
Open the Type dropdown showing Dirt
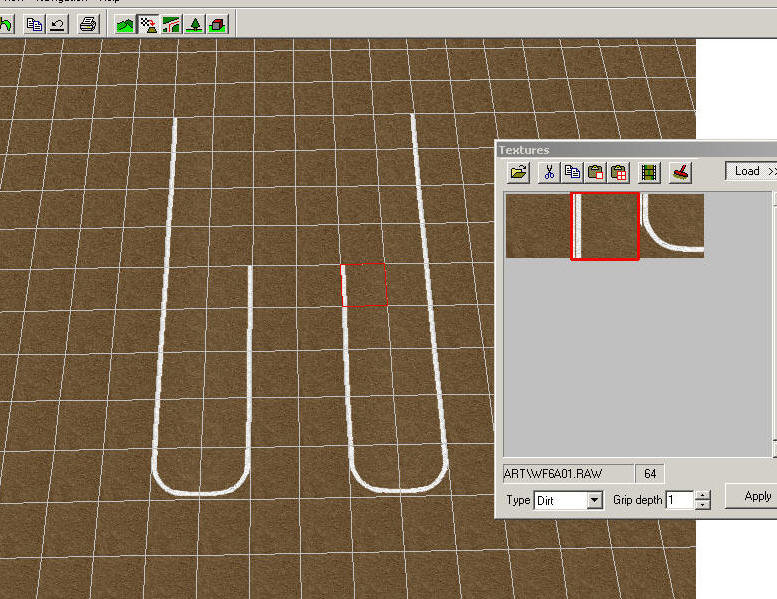595,500
